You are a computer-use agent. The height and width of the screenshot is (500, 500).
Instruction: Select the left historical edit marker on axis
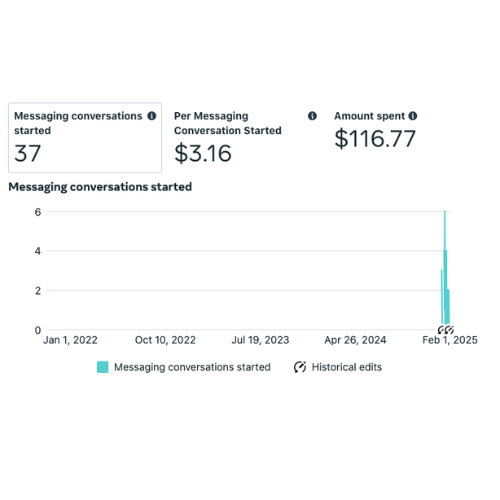[442, 330]
